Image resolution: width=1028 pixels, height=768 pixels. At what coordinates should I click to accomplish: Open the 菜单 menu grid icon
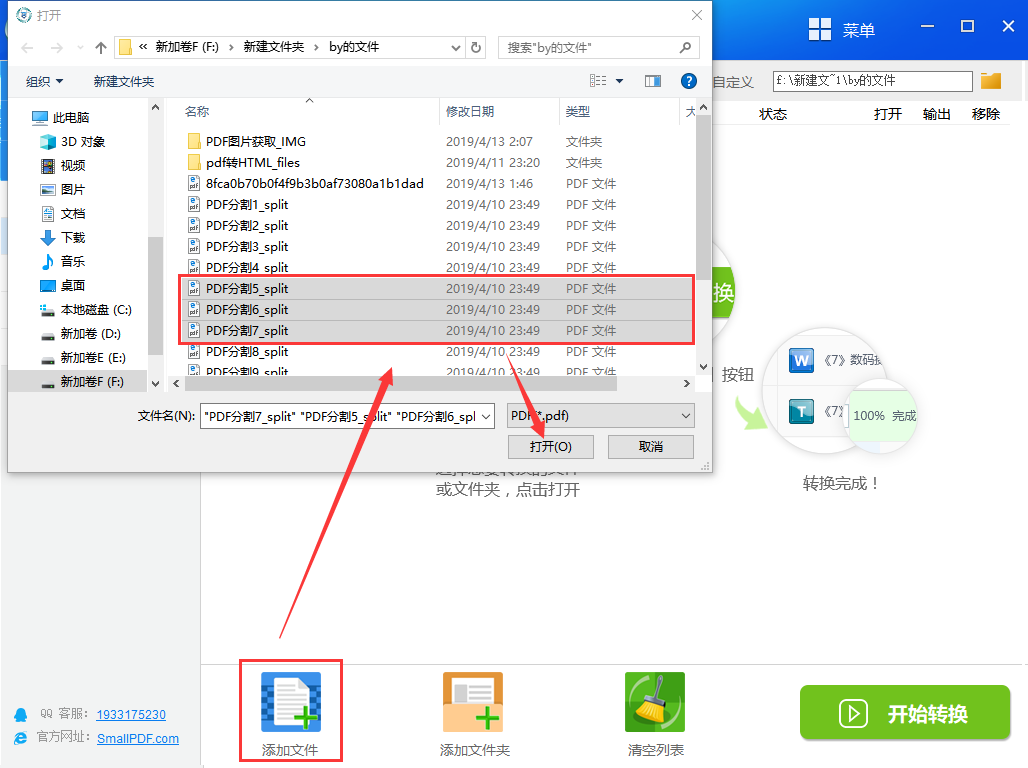click(x=820, y=30)
